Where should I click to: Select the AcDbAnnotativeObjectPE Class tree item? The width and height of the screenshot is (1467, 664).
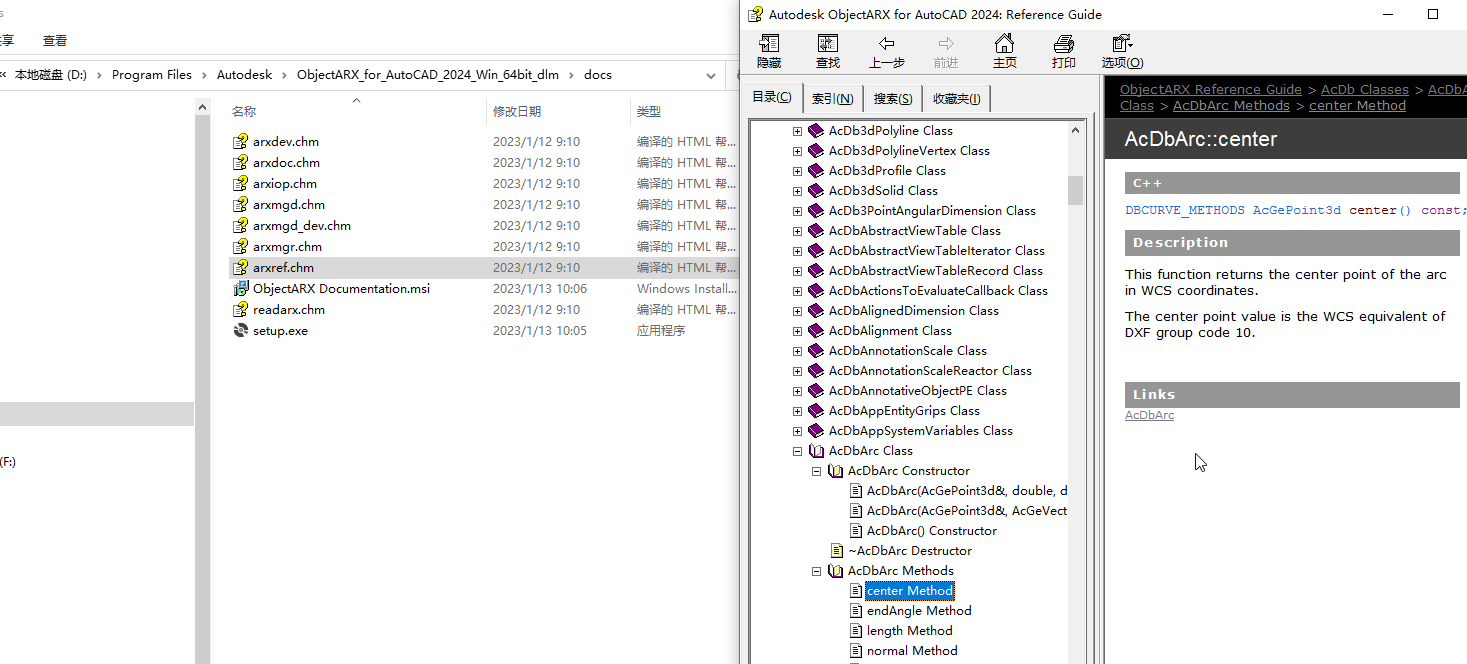coord(917,391)
